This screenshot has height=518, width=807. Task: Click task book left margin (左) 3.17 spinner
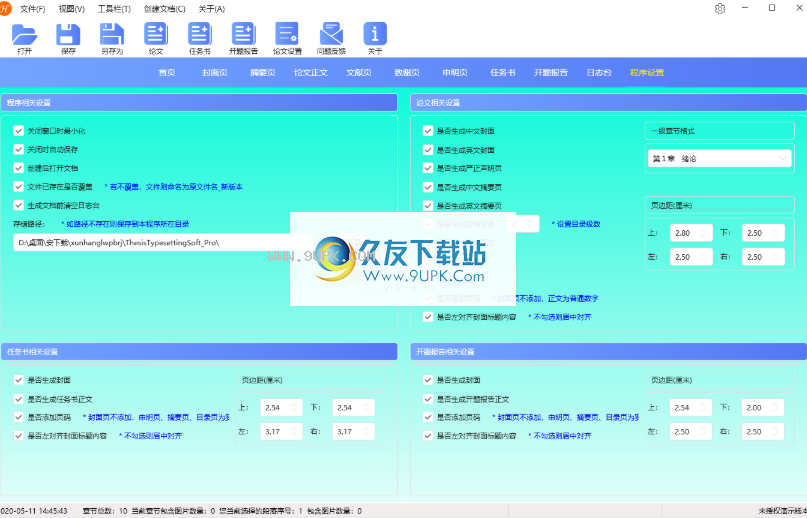pos(281,431)
